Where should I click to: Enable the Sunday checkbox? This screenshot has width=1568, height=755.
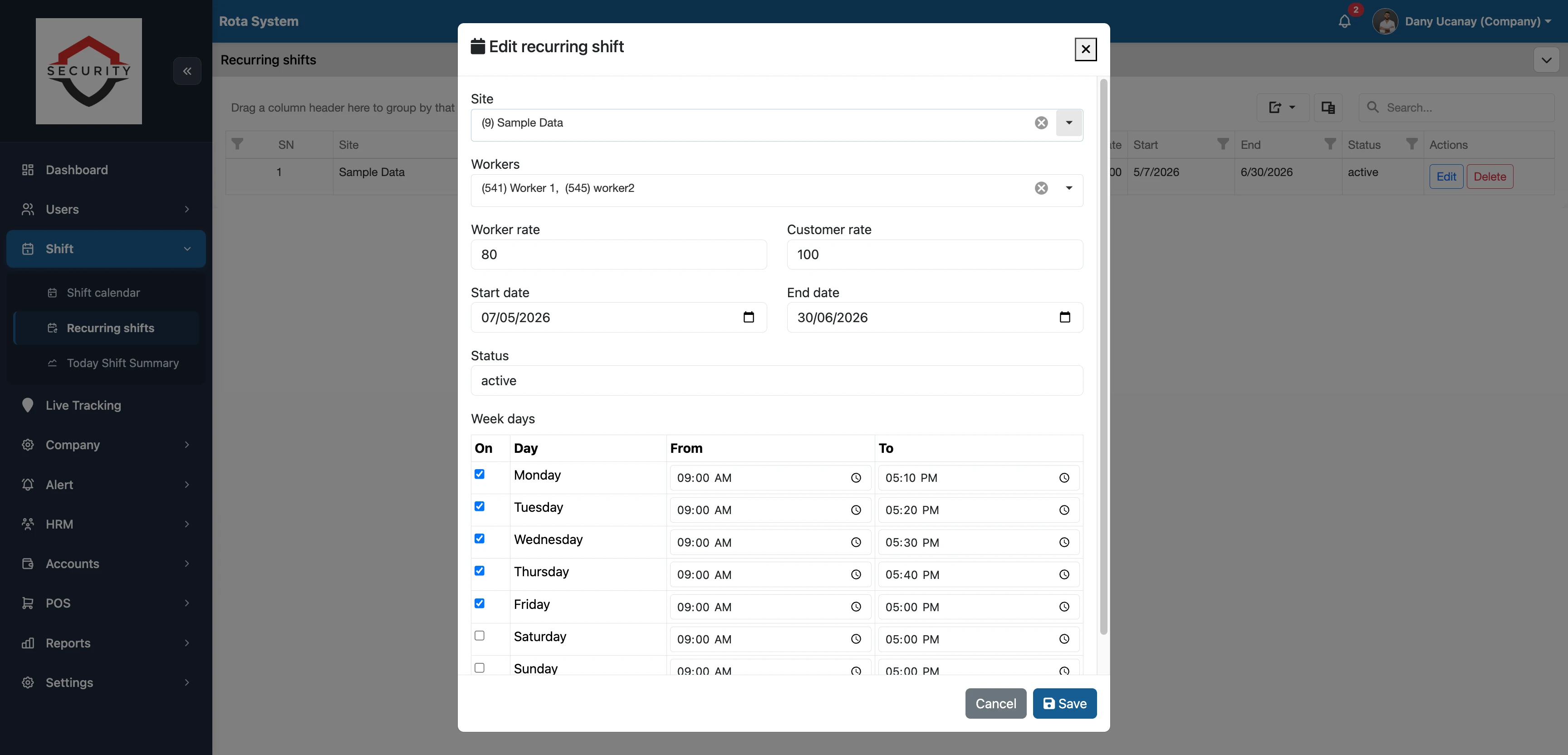click(x=480, y=668)
